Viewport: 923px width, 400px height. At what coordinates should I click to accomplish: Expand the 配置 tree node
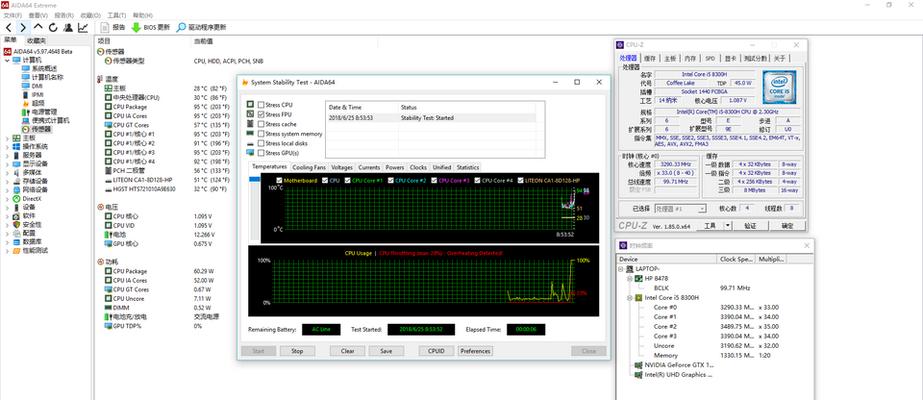[7, 234]
